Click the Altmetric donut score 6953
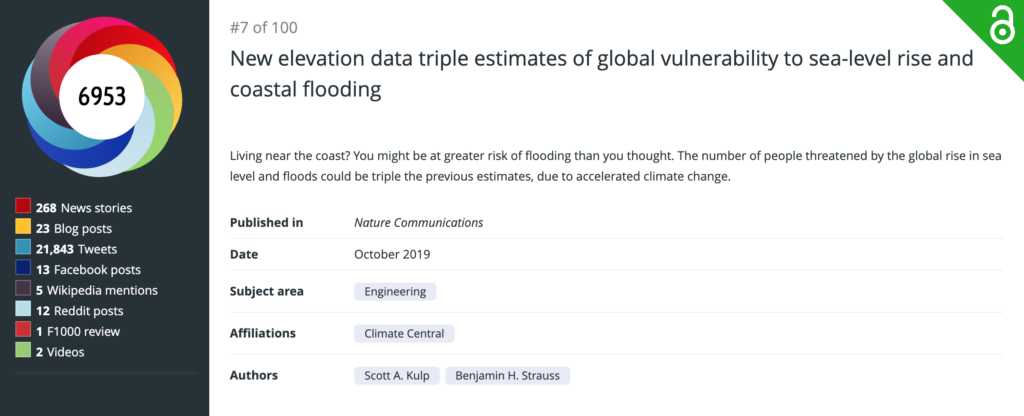 pyautogui.click(x=102, y=97)
